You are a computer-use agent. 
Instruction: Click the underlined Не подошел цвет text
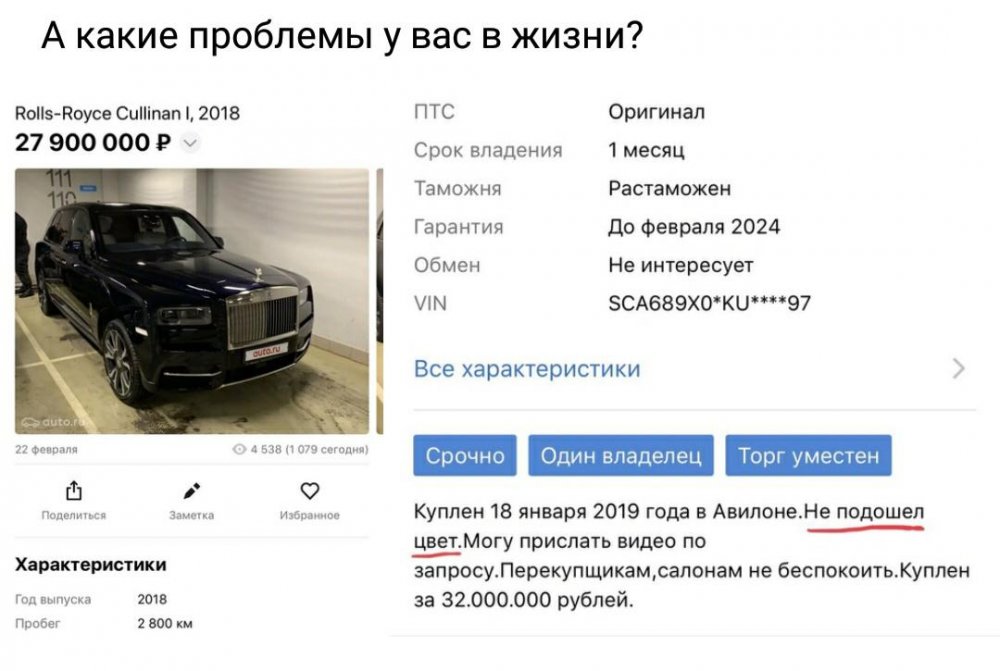pyautogui.click(x=864, y=513)
